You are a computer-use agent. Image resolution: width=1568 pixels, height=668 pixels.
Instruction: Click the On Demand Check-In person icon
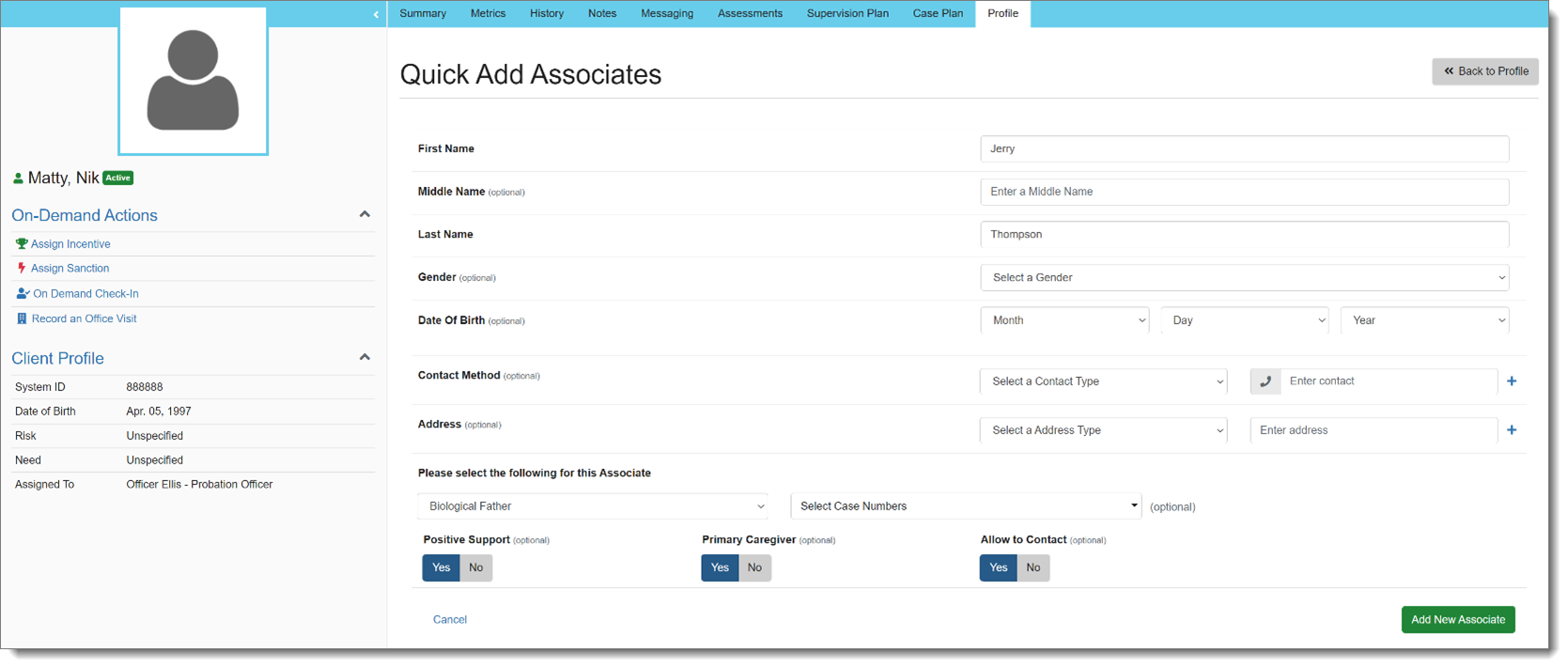pos(23,294)
